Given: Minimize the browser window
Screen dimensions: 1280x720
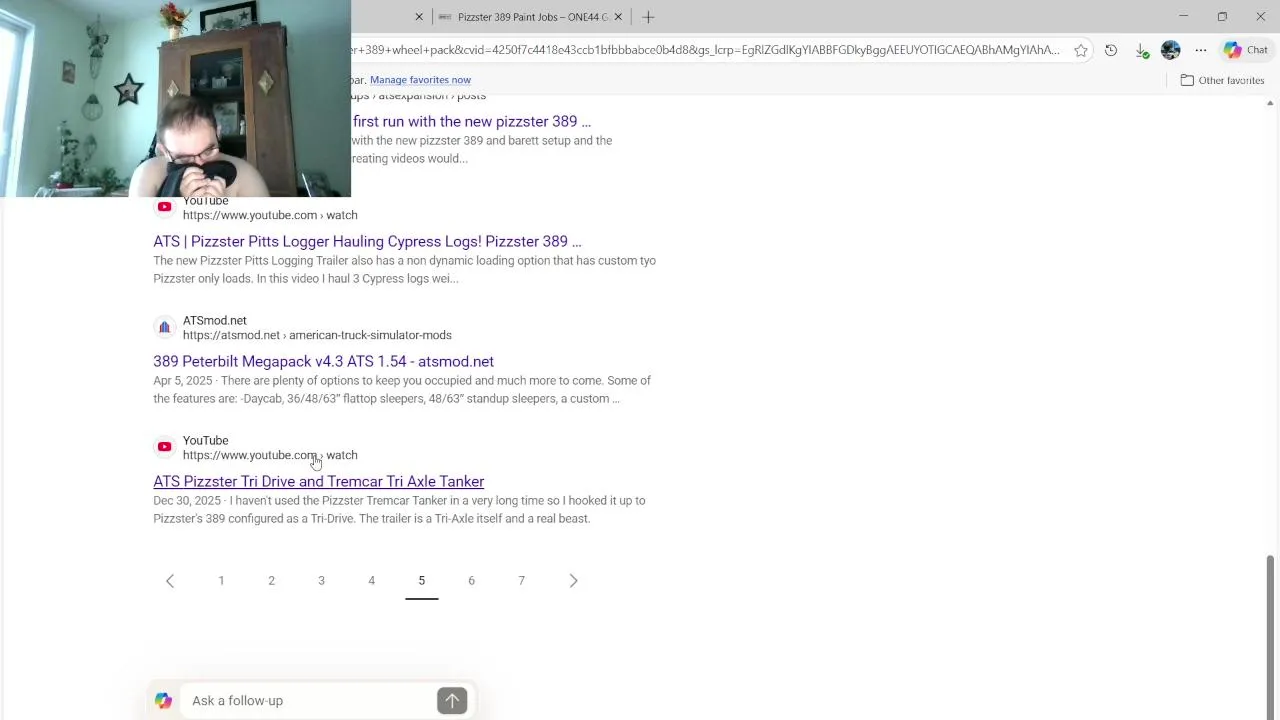Looking at the screenshot, I should click(1184, 17).
